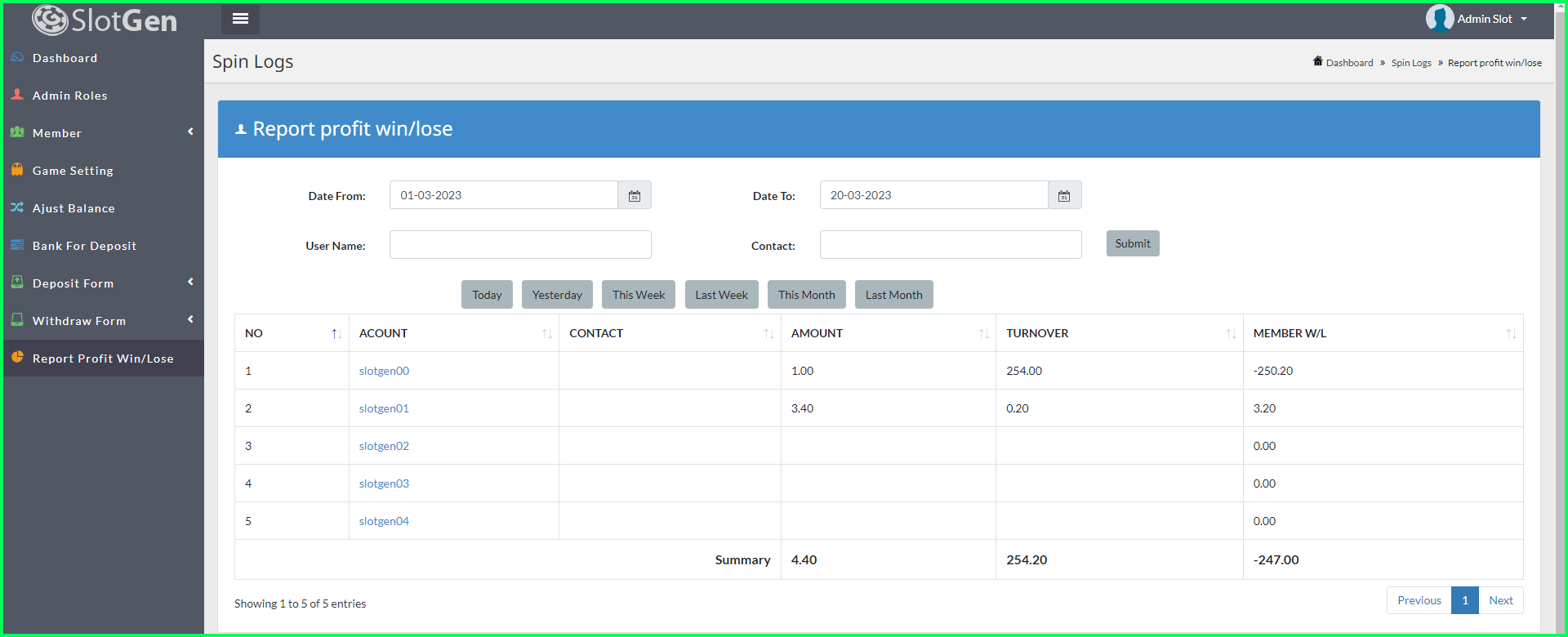
Task: Click the user icon in report header
Action: (x=241, y=129)
